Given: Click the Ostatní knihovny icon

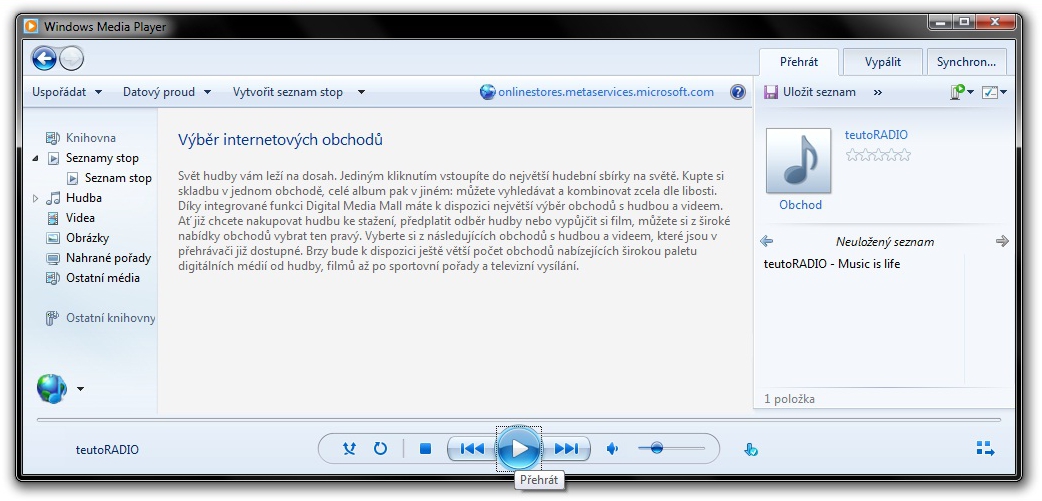Looking at the screenshot, I should [x=52, y=318].
